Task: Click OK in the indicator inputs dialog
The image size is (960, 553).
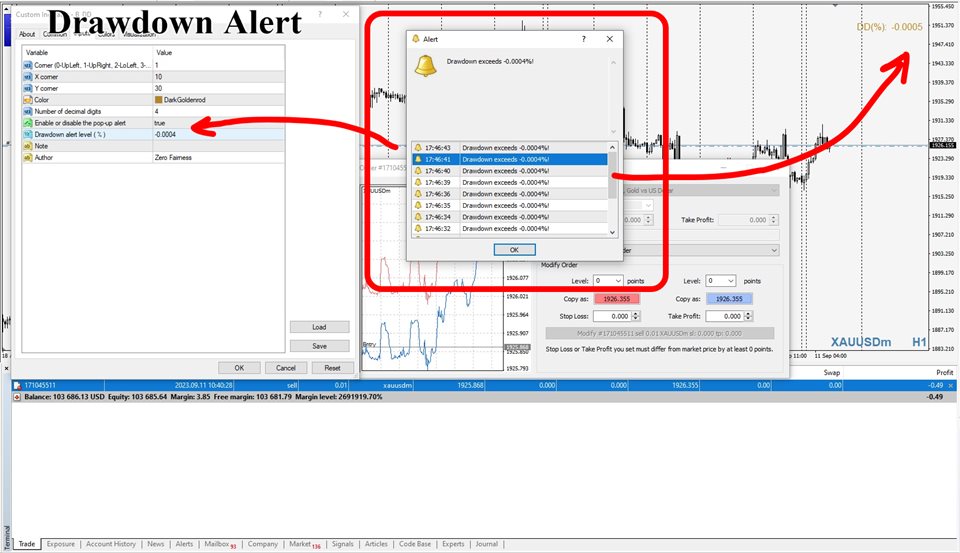Action: [239, 368]
